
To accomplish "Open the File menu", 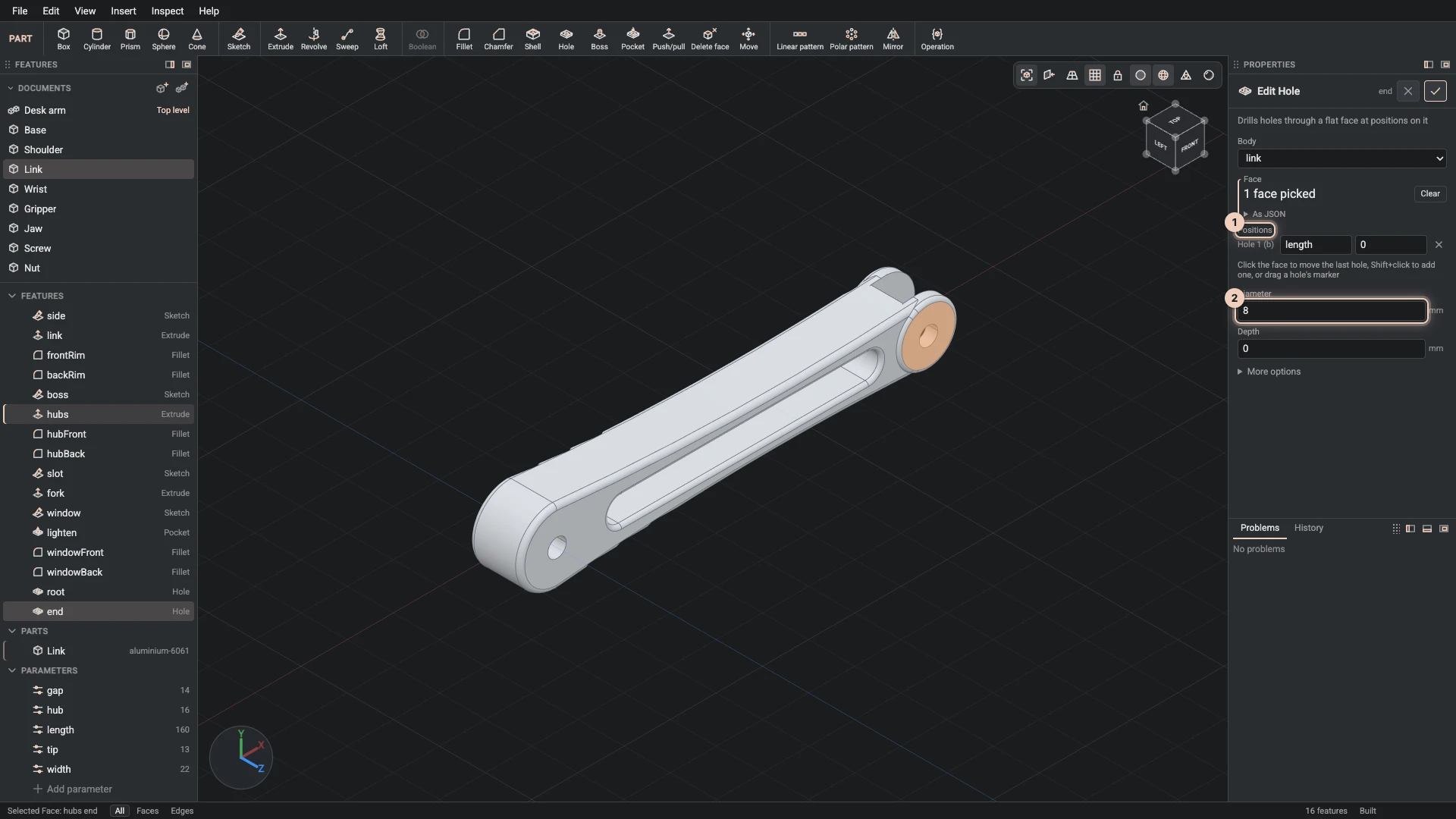I will [20, 11].
